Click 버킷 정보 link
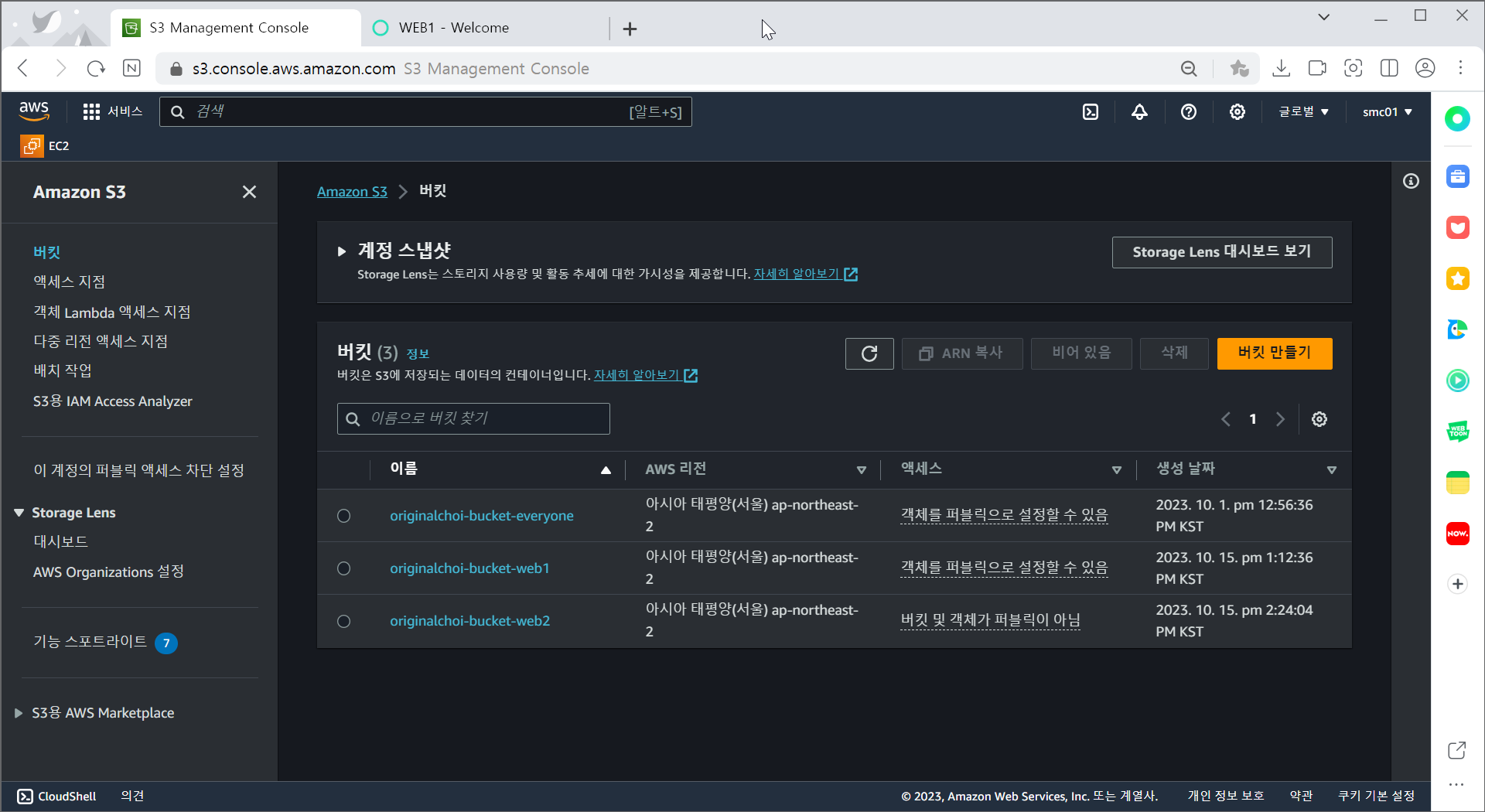Image resolution: width=1485 pixels, height=812 pixels. point(418,354)
